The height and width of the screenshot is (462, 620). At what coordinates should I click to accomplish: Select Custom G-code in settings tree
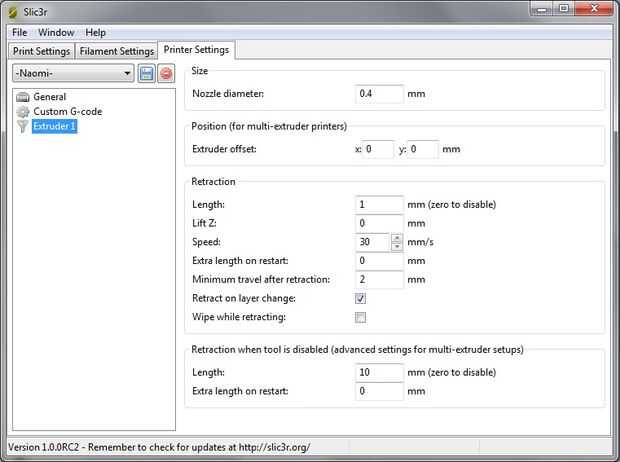pos(68,112)
